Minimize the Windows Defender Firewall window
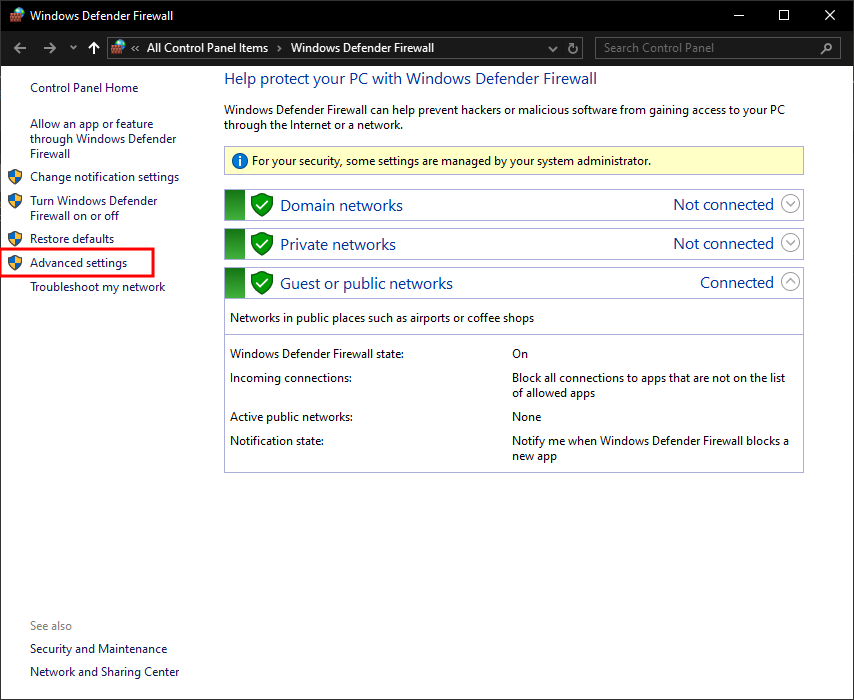This screenshot has width=854, height=700. [x=739, y=15]
